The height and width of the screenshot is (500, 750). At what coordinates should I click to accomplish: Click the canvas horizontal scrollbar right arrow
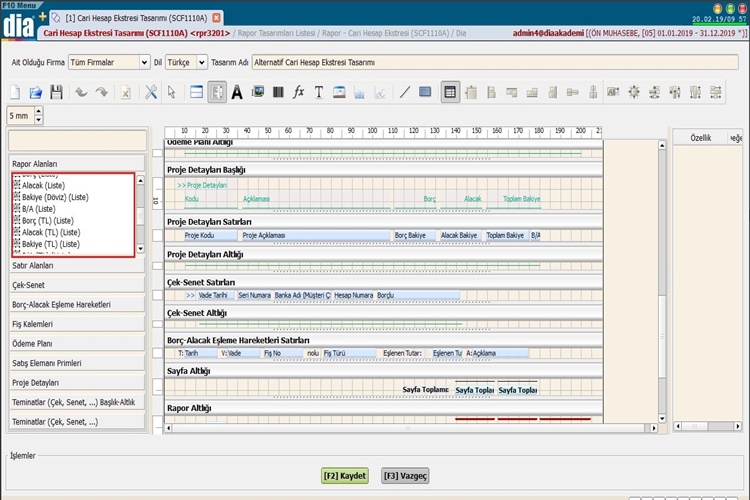pyautogui.click(x=654, y=428)
